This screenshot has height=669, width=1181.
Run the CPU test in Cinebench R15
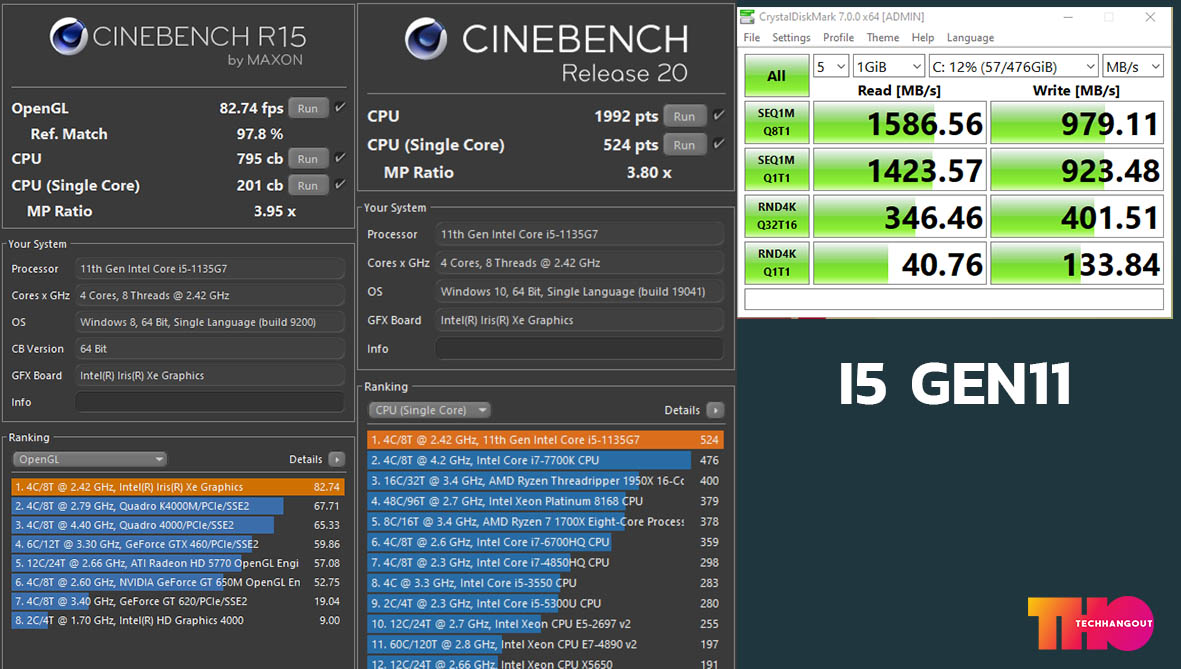308,158
